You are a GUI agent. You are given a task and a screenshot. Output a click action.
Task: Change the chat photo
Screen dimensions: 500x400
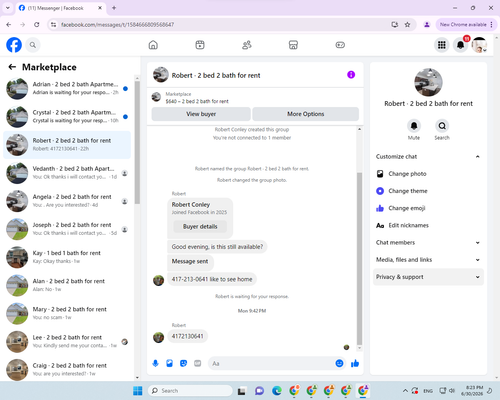[428, 174]
